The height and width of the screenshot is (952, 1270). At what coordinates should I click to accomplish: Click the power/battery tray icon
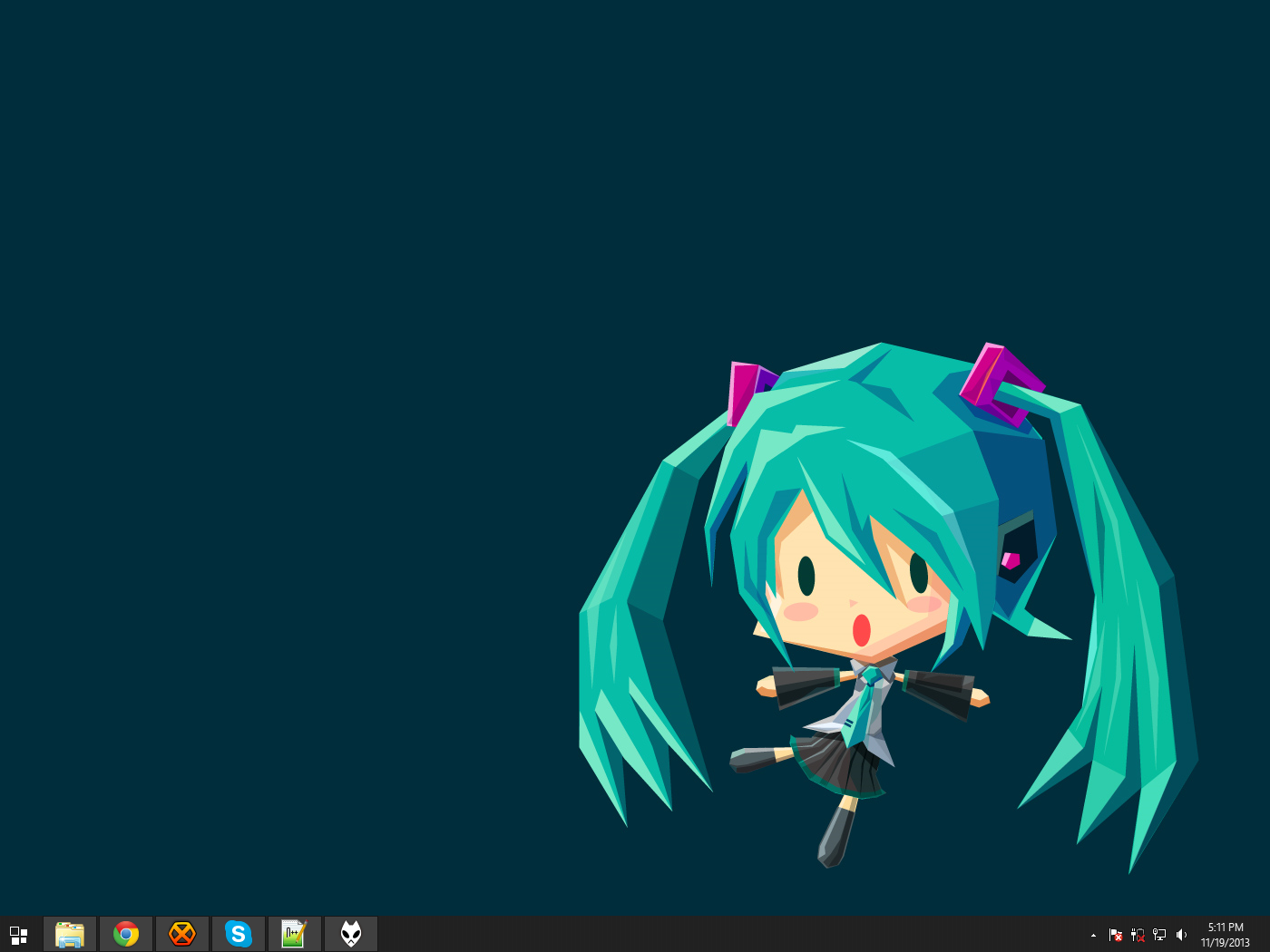pyautogui.click(x=1138, y=935)
